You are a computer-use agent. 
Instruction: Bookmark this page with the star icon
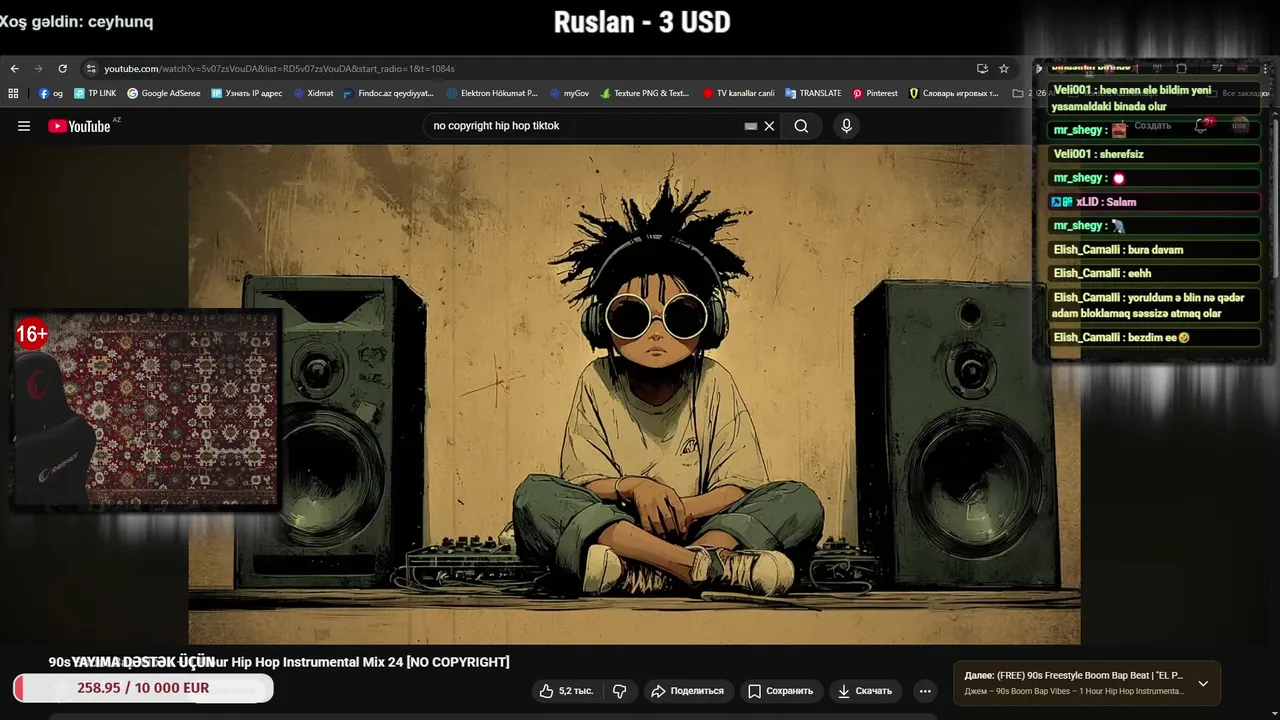point(1004,69)
